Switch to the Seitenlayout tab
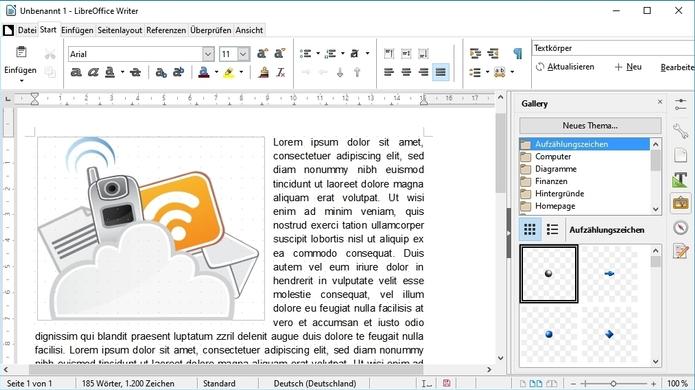 click(120, 30)
